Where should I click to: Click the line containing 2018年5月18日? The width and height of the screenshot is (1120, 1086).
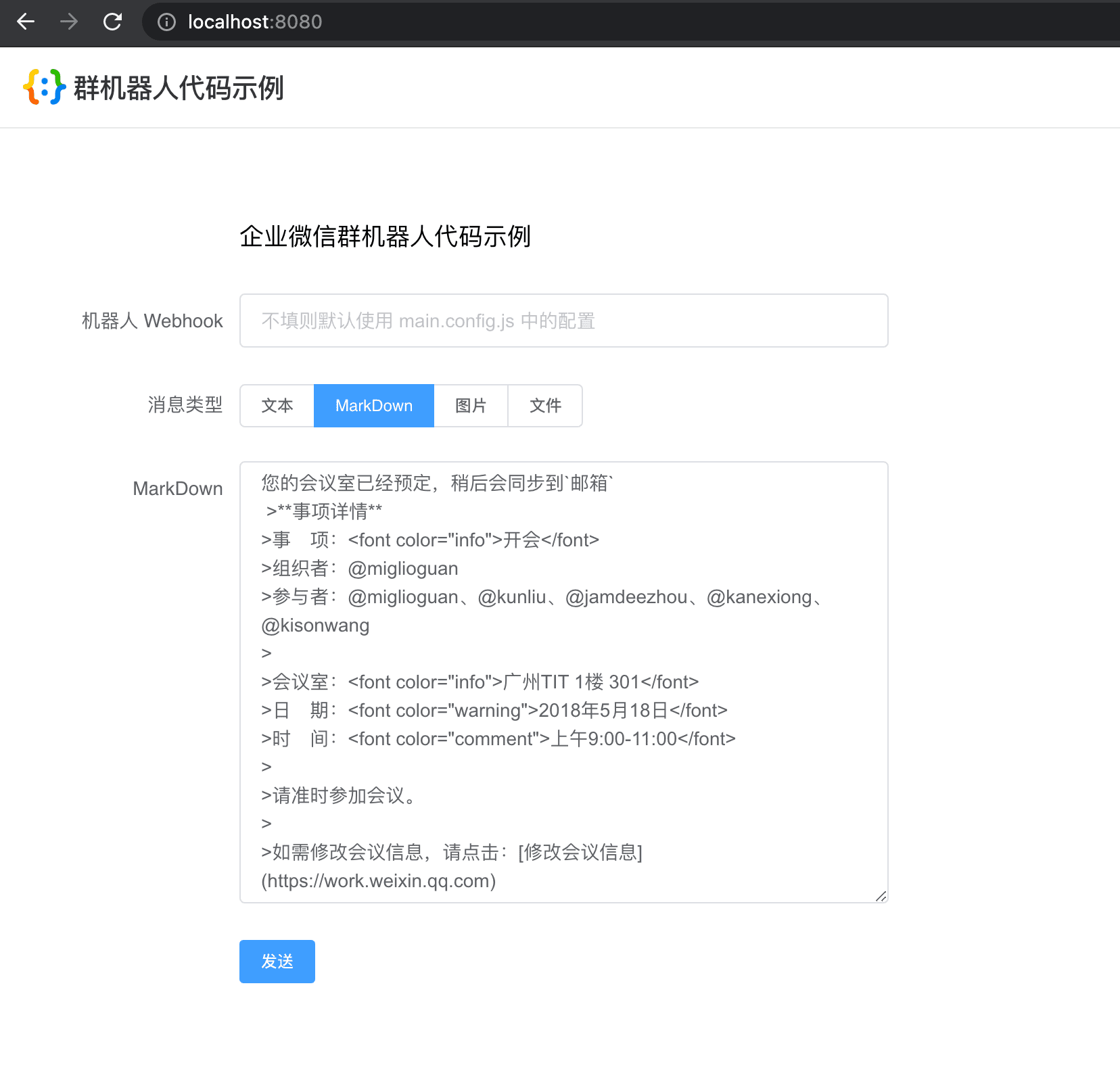(x=494, y=711)
